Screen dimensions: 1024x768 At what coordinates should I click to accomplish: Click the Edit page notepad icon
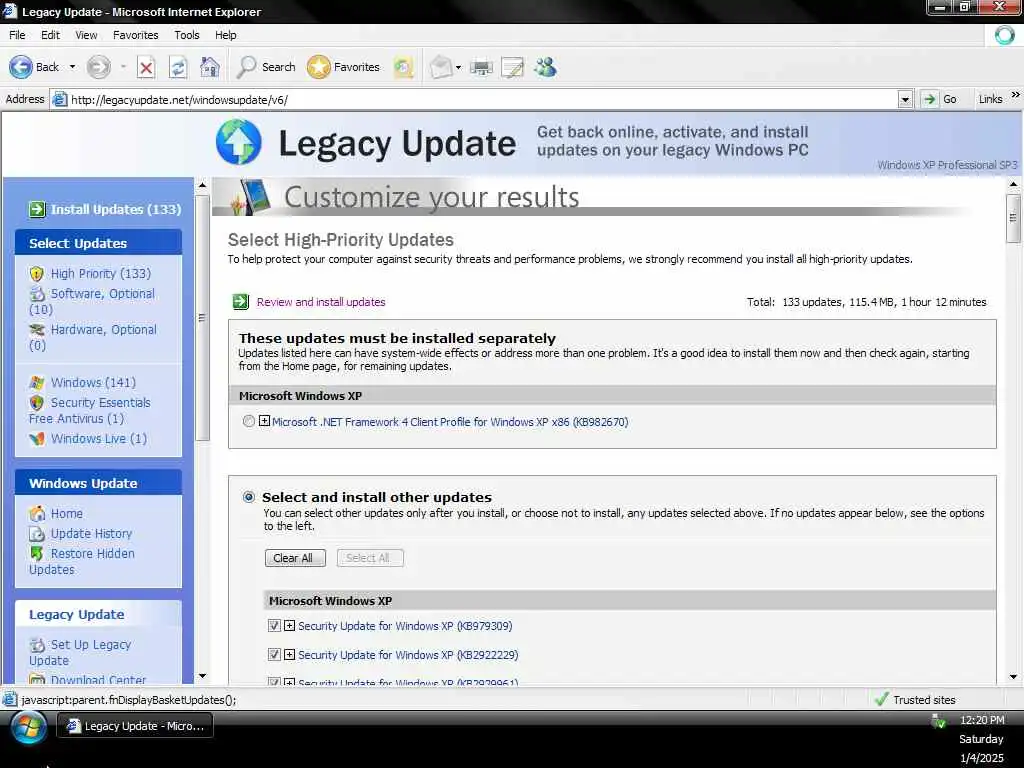tap(513, 67)
